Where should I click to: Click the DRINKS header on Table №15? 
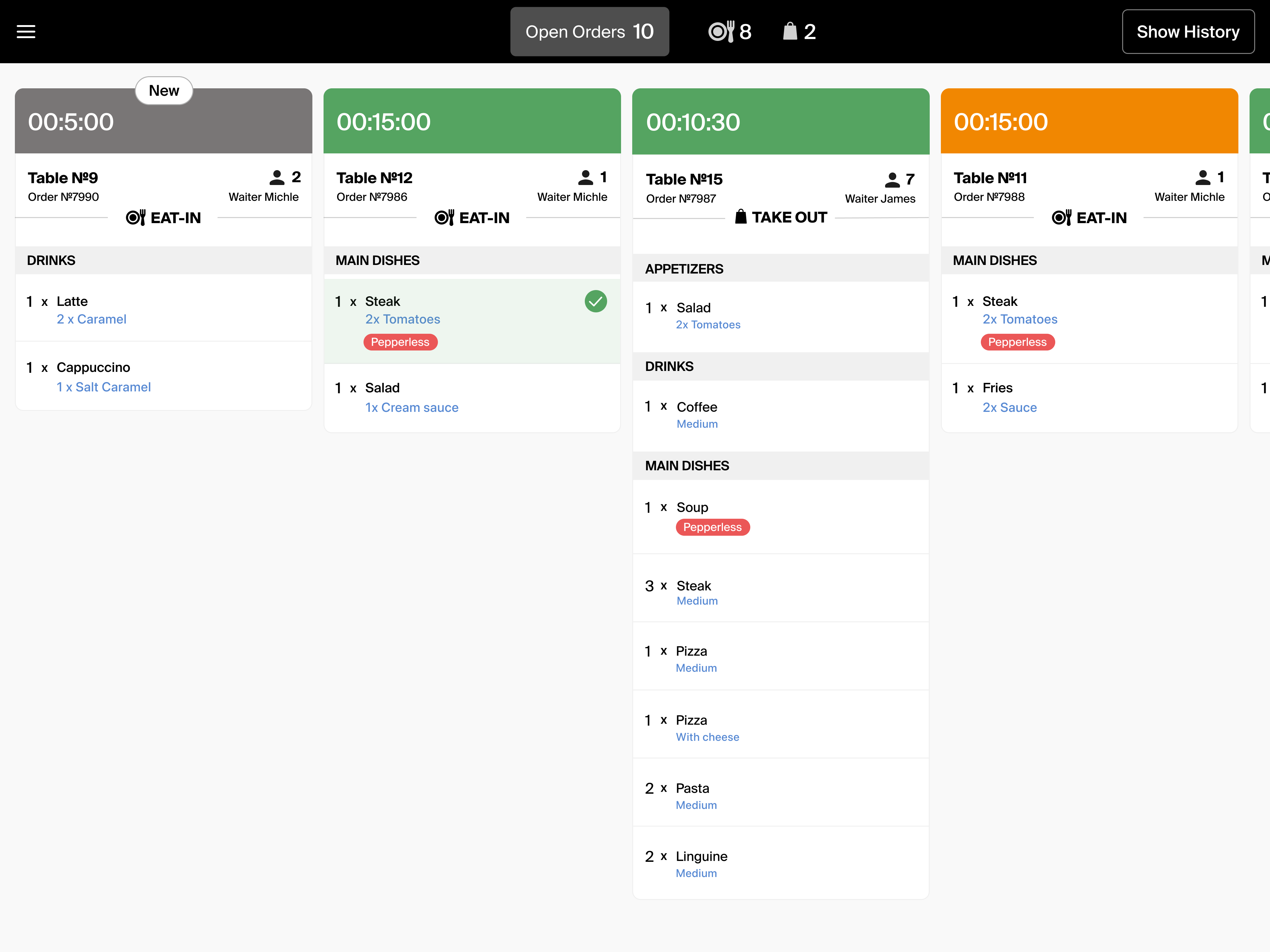tap(781, 366)
